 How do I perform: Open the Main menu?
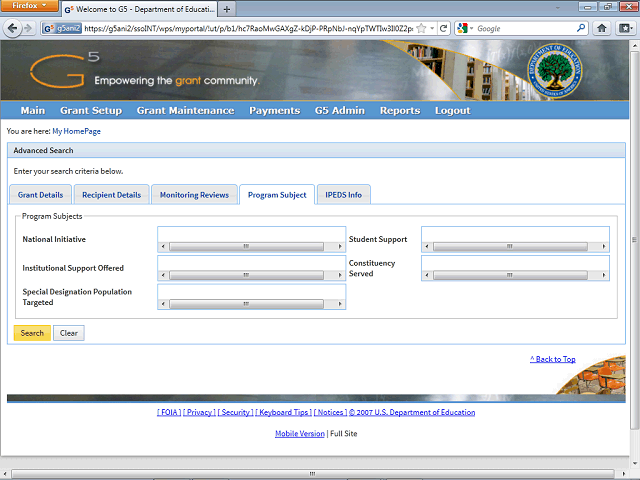tap(33, 111)
